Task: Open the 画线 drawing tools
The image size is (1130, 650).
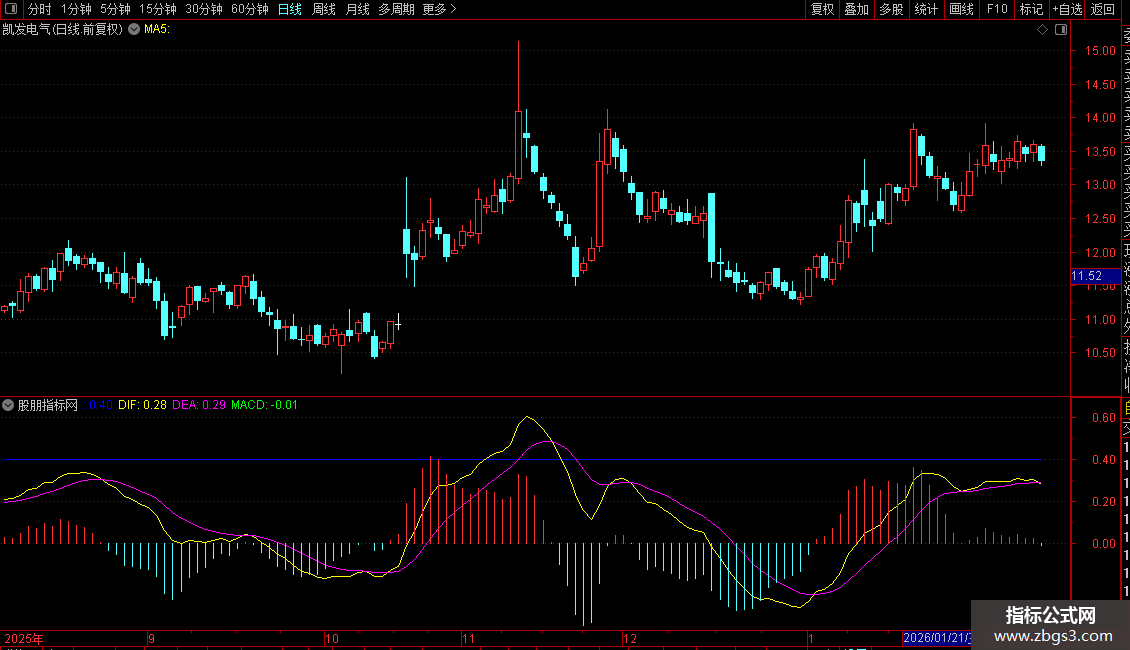Action: pyautogui.click(x=961, y=10)
